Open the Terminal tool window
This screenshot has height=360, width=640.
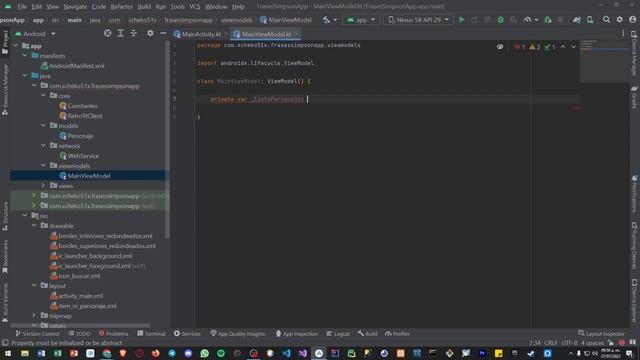tap(151, 334)
